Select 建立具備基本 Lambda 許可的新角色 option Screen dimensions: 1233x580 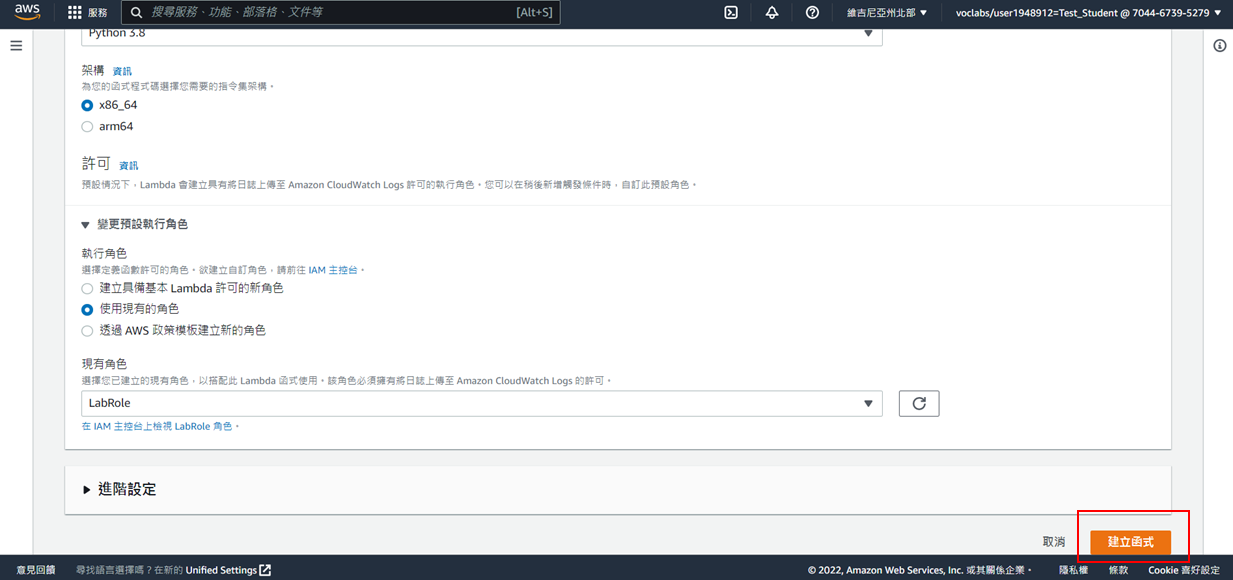tap(88, 288)
